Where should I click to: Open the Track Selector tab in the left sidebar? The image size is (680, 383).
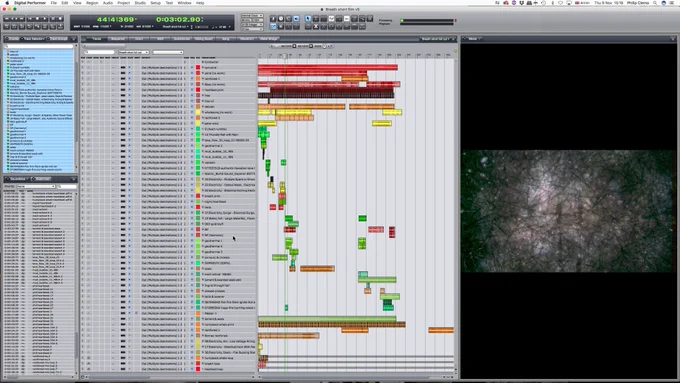(34, 39)
